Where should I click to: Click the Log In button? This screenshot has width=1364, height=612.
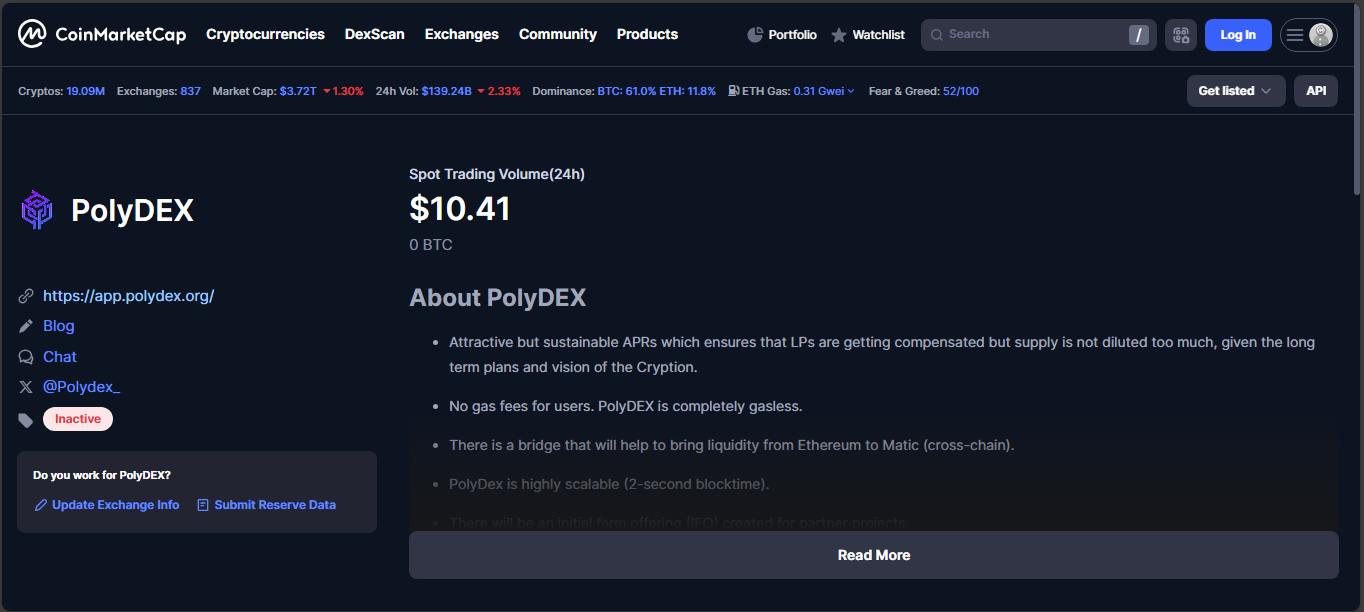1238,35
